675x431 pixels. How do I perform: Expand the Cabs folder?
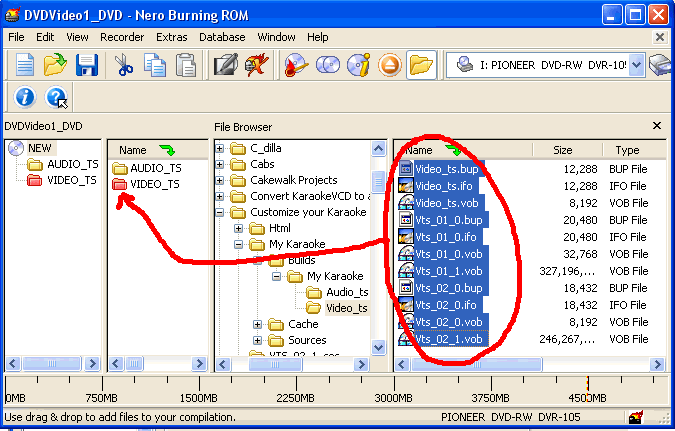point(220,164)
